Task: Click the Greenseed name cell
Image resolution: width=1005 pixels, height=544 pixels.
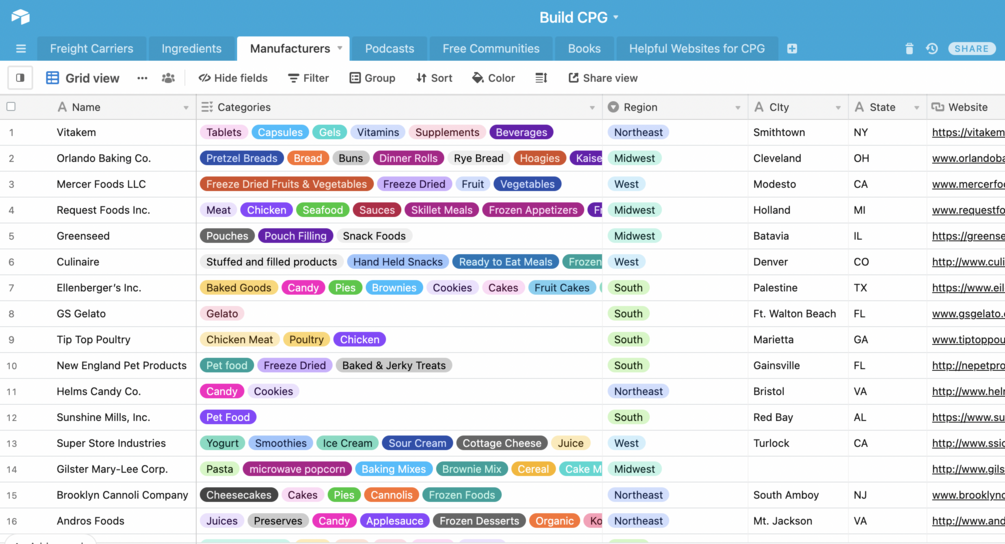Action: 83,236
